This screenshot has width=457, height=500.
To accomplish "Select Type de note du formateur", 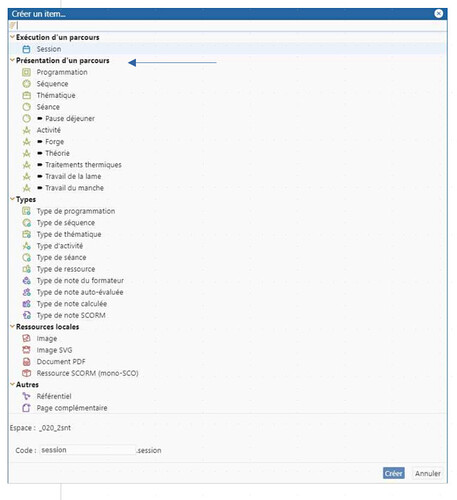I will pos(80,281).
